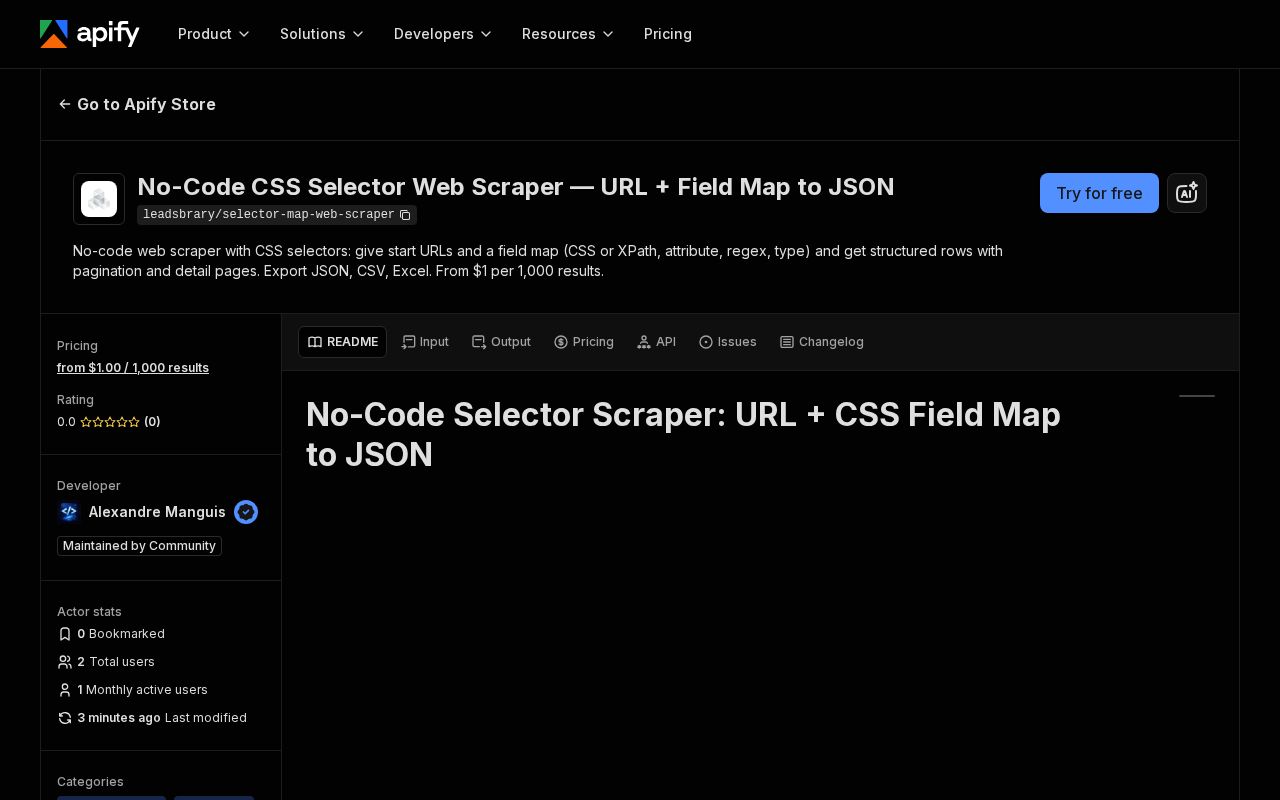Screen dimensions: 1280x800
Task: Expand the Product menu
Action: 214,34
